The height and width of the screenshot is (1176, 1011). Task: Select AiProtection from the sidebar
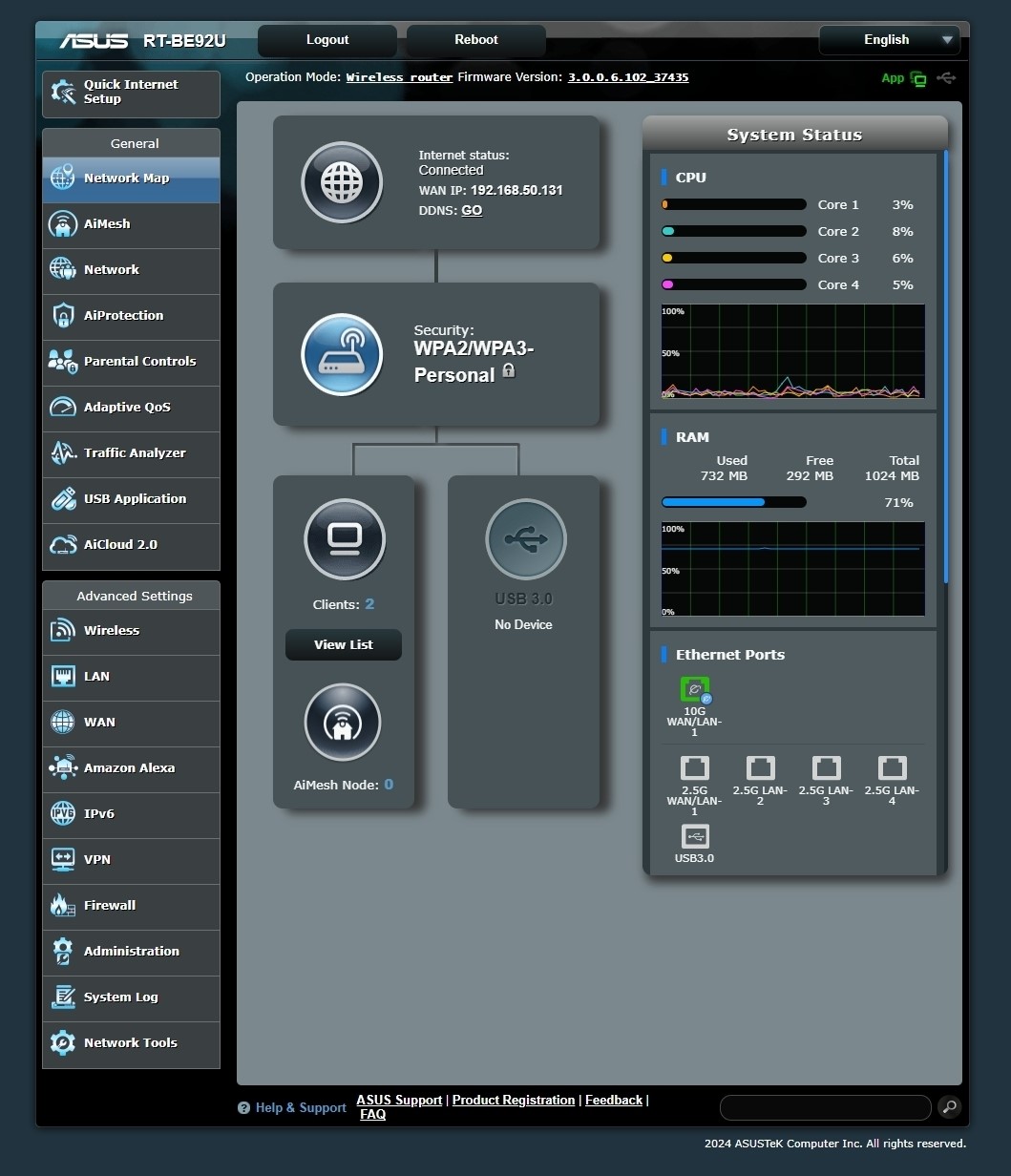(131, 317)
